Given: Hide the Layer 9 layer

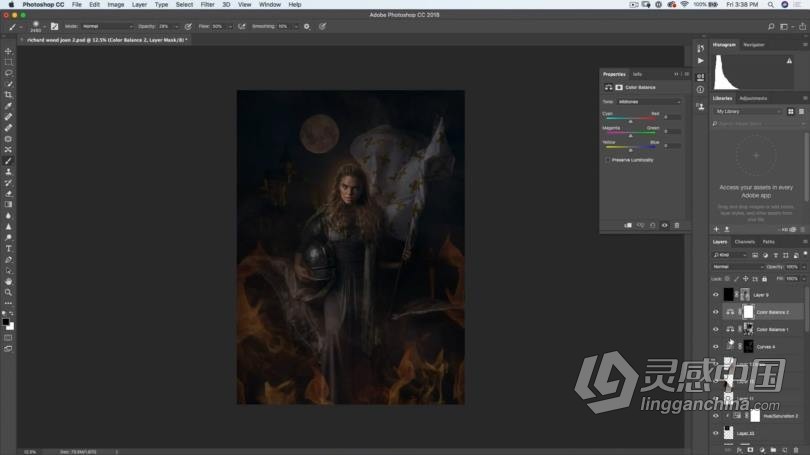Looking at the screenshot, I should [716, 295].
